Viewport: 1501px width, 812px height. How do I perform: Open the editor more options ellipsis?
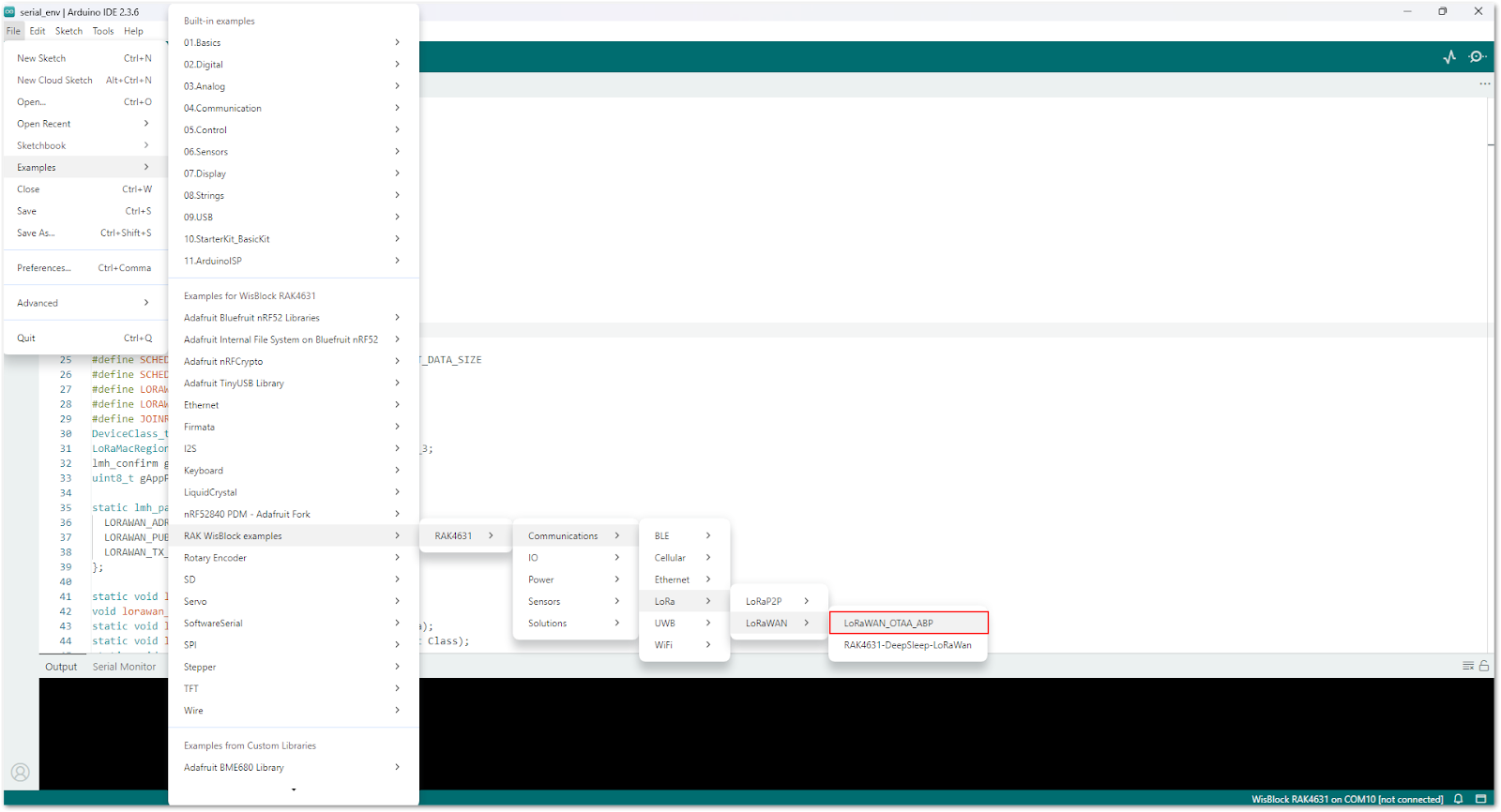coord(1485,84)
